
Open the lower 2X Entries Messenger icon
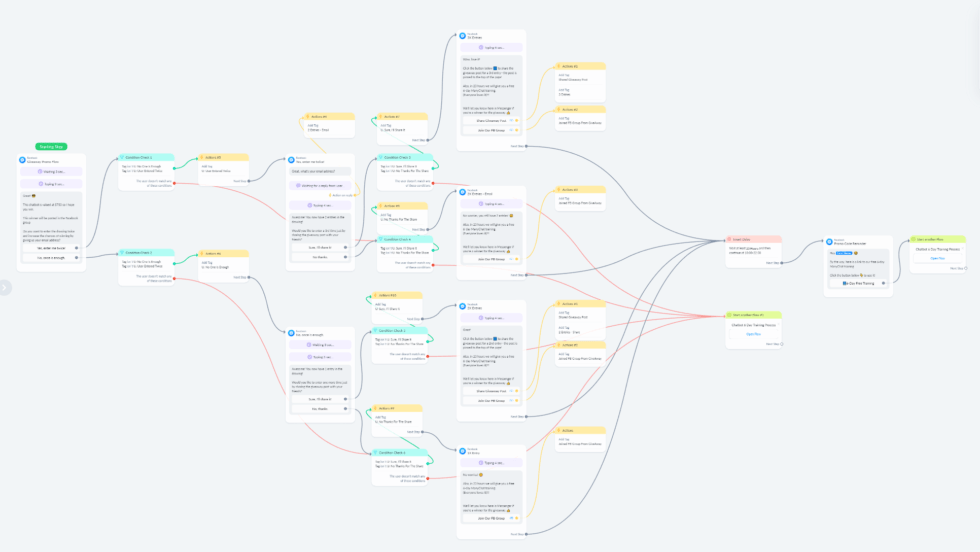(462, 306)
